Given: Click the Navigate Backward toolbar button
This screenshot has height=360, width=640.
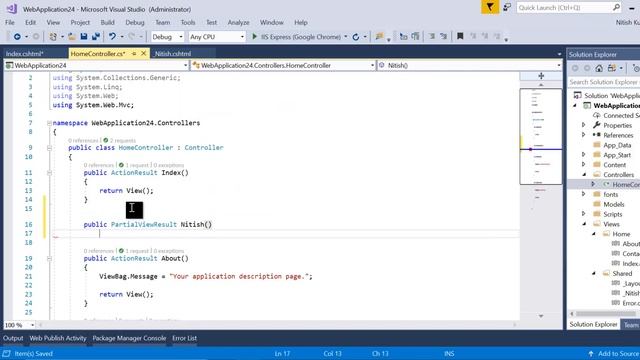Looking at the screenshot, I should click(17, 37).
